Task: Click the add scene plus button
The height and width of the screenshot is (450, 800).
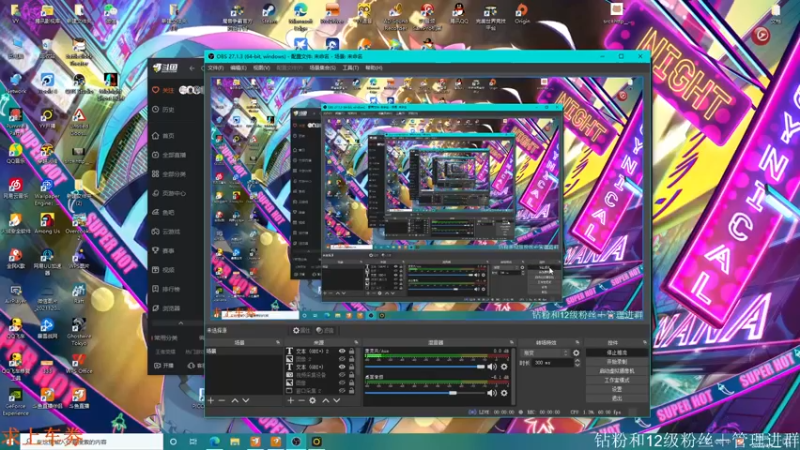Action: tap(211, 400)
